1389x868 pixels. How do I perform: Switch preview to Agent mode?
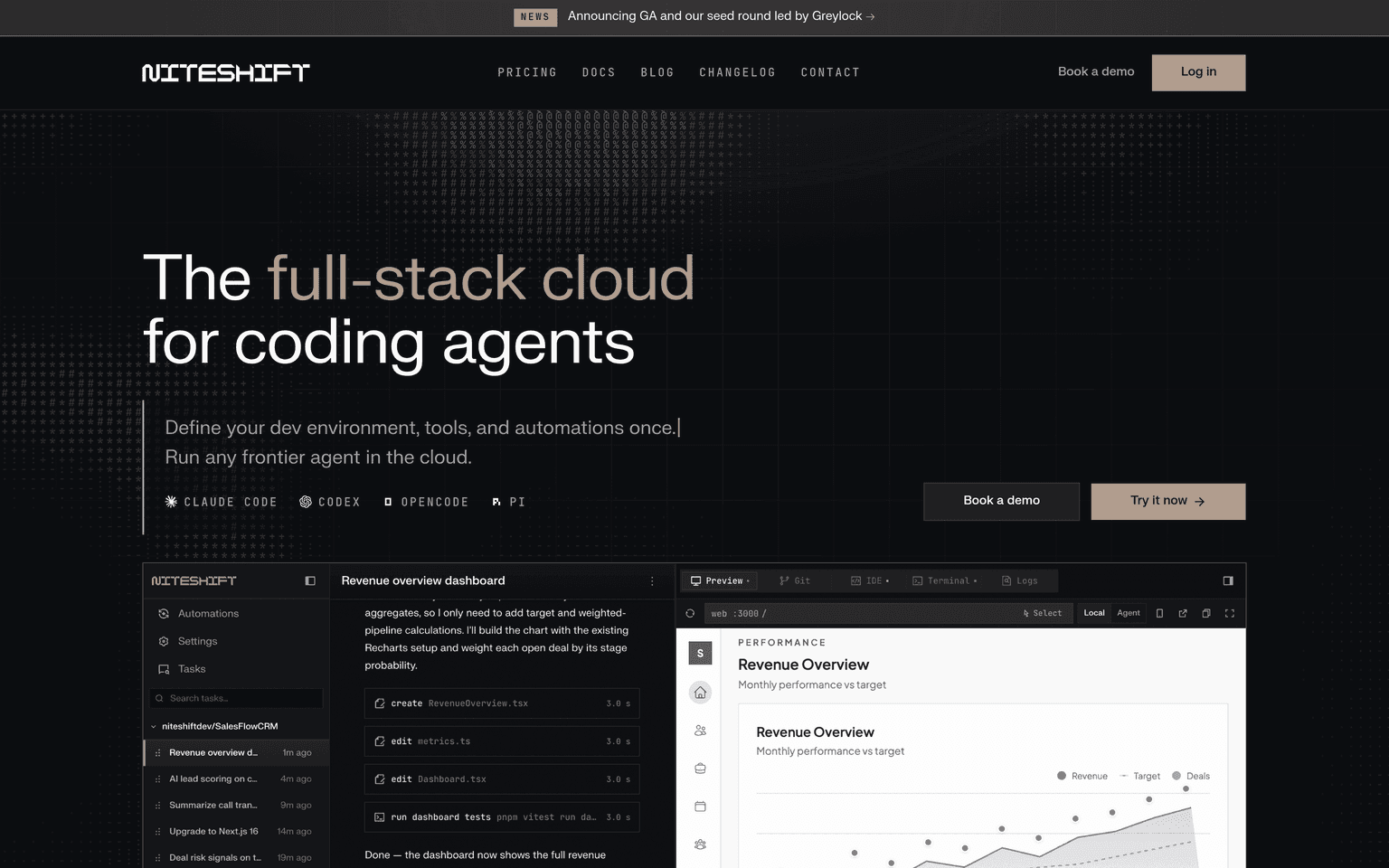point(1128,613)
